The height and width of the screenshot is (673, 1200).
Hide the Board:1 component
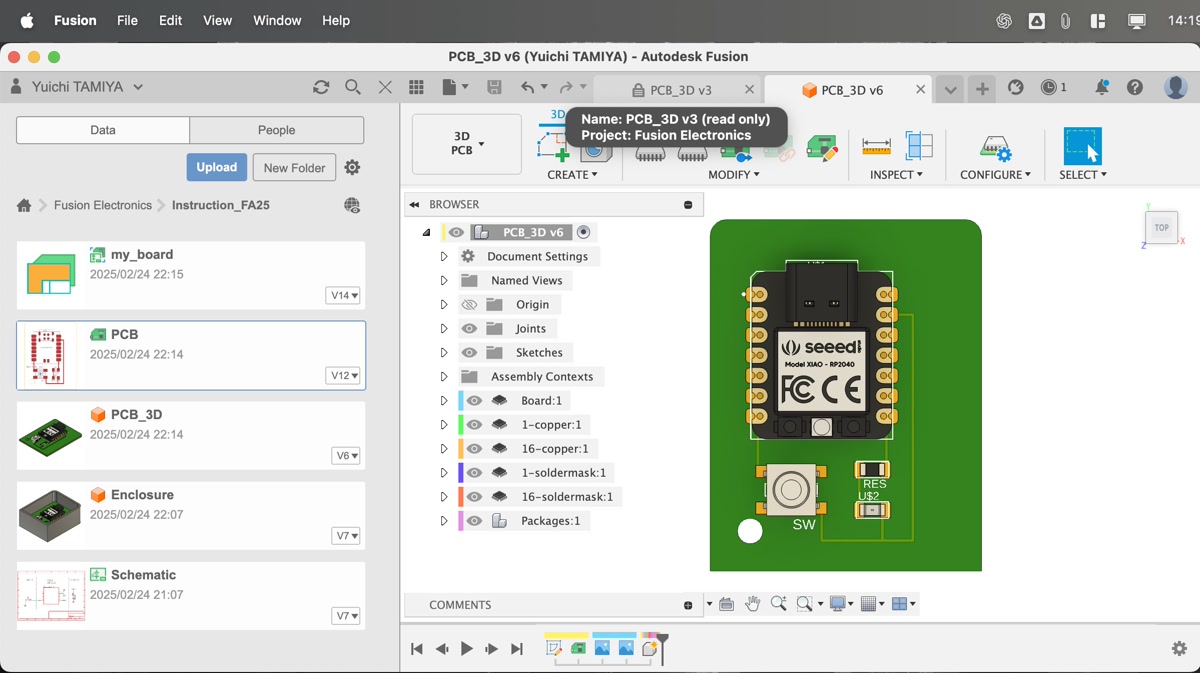[475, 401]
